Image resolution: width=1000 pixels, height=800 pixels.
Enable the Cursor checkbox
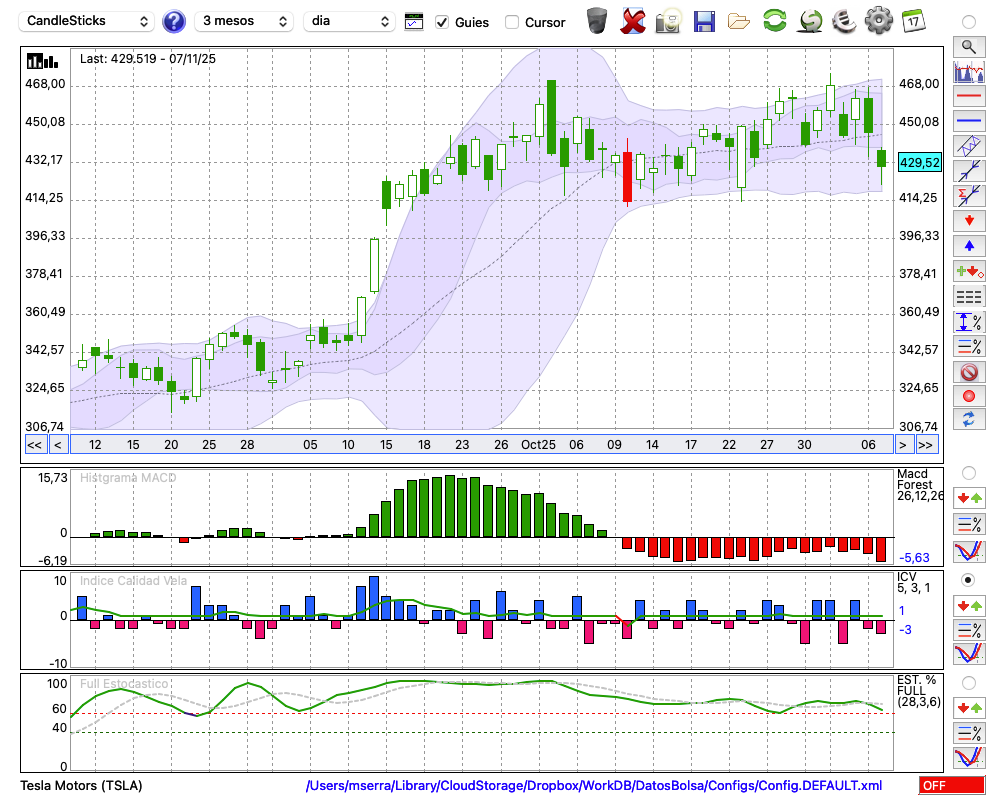pos(512,22)
